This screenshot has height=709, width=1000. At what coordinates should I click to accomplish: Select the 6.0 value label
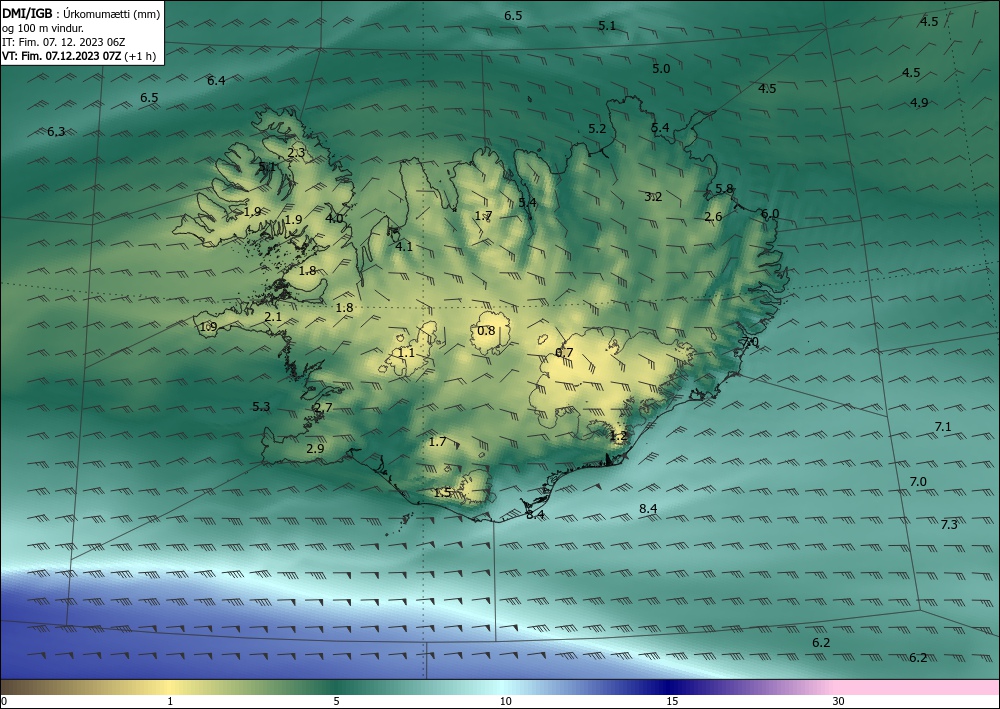tap(770, 214)
